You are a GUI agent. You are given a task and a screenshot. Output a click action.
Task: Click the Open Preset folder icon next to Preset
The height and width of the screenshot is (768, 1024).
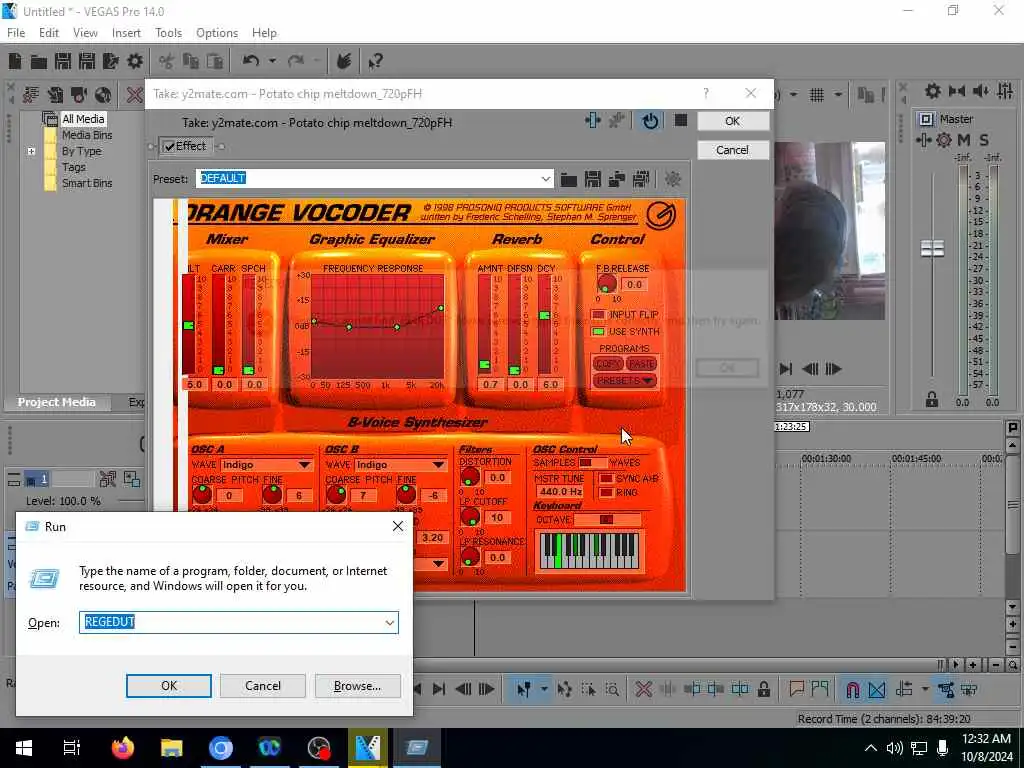(569, 179)
